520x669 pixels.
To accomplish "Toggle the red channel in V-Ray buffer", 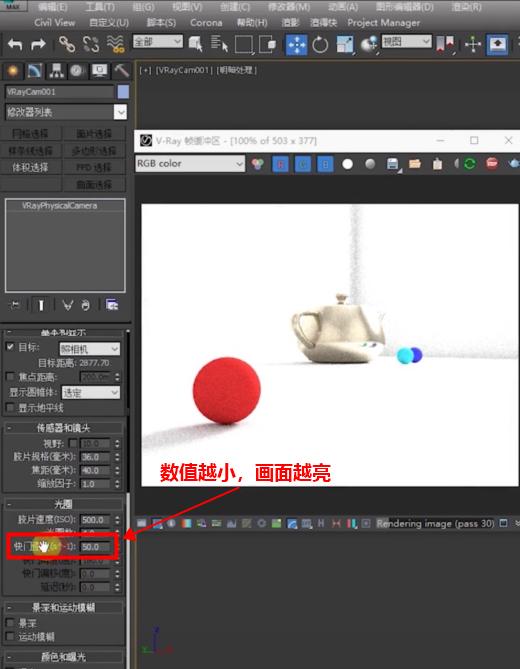I will pos(280,164).
